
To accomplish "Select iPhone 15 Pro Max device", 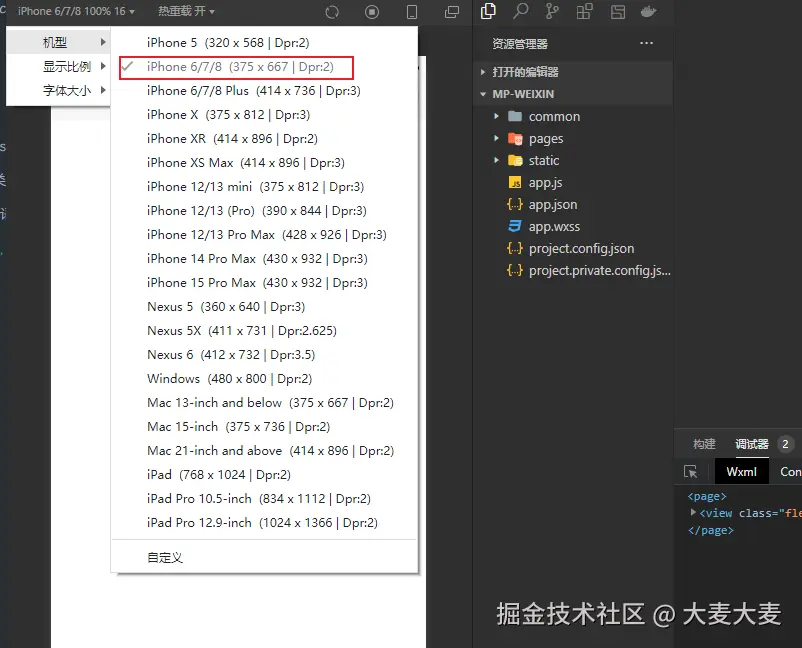I will click(x=264, y=283).
